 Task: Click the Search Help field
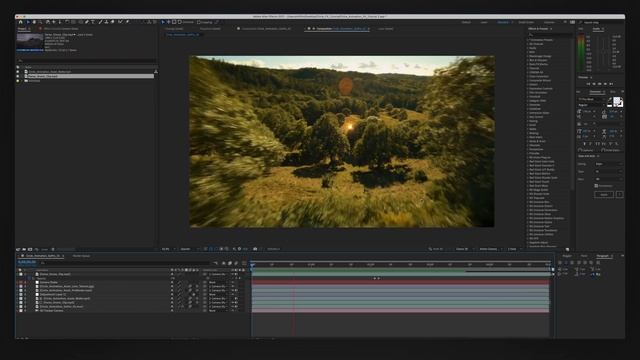[601, 22]
